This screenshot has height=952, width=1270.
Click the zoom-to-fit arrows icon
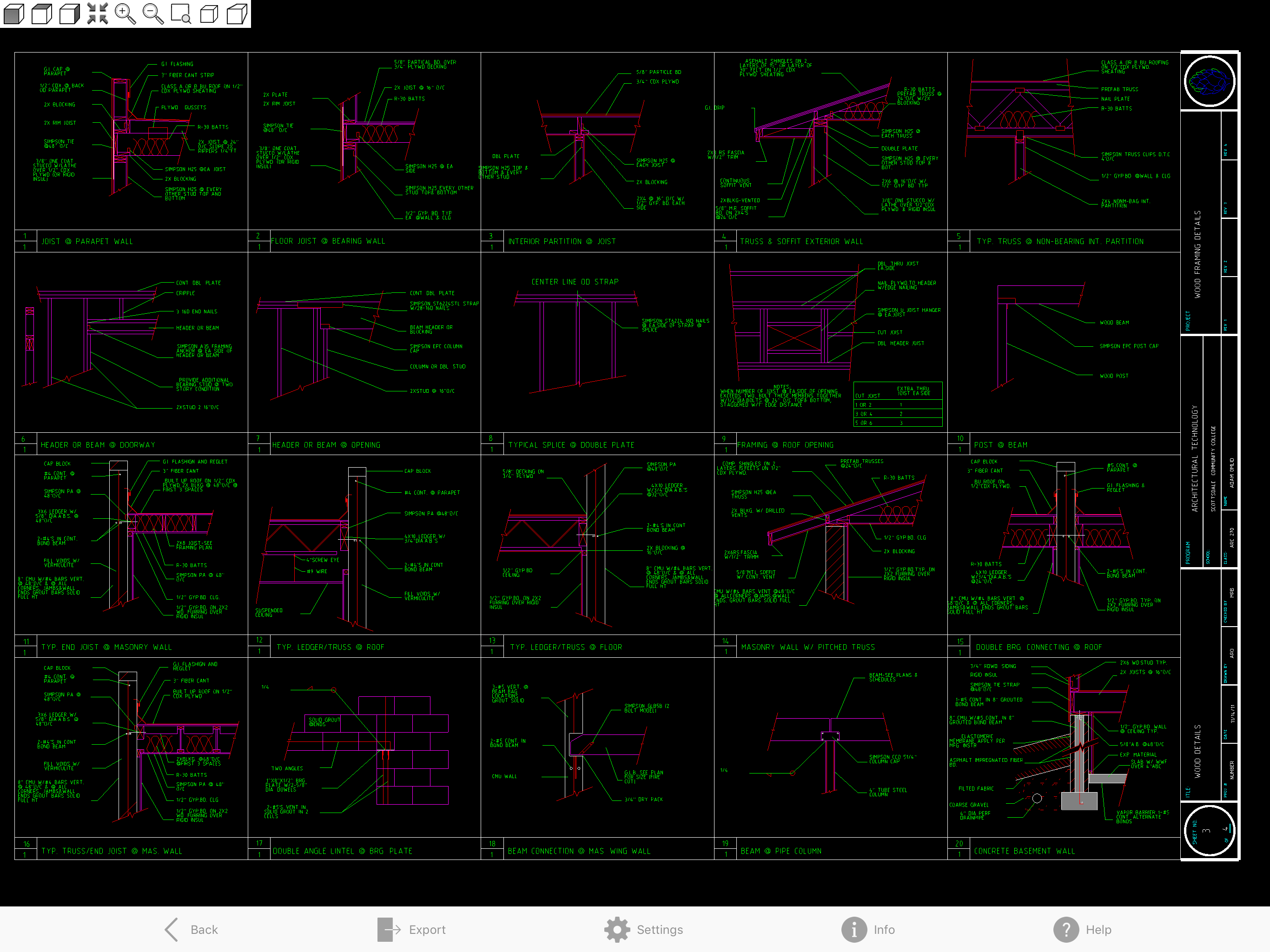[98, 13]
